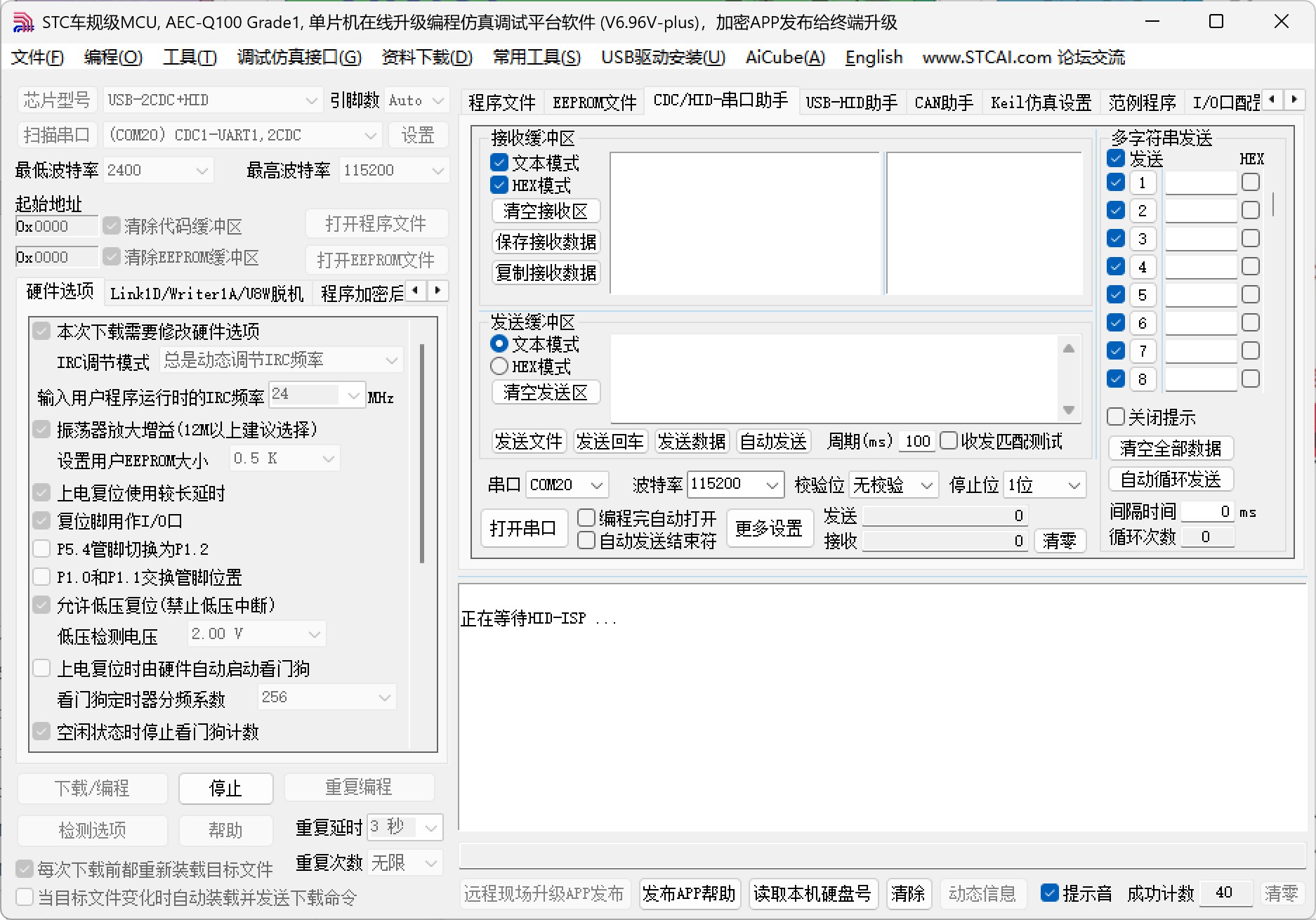Click send buffer text area

(x=836, y=378)
